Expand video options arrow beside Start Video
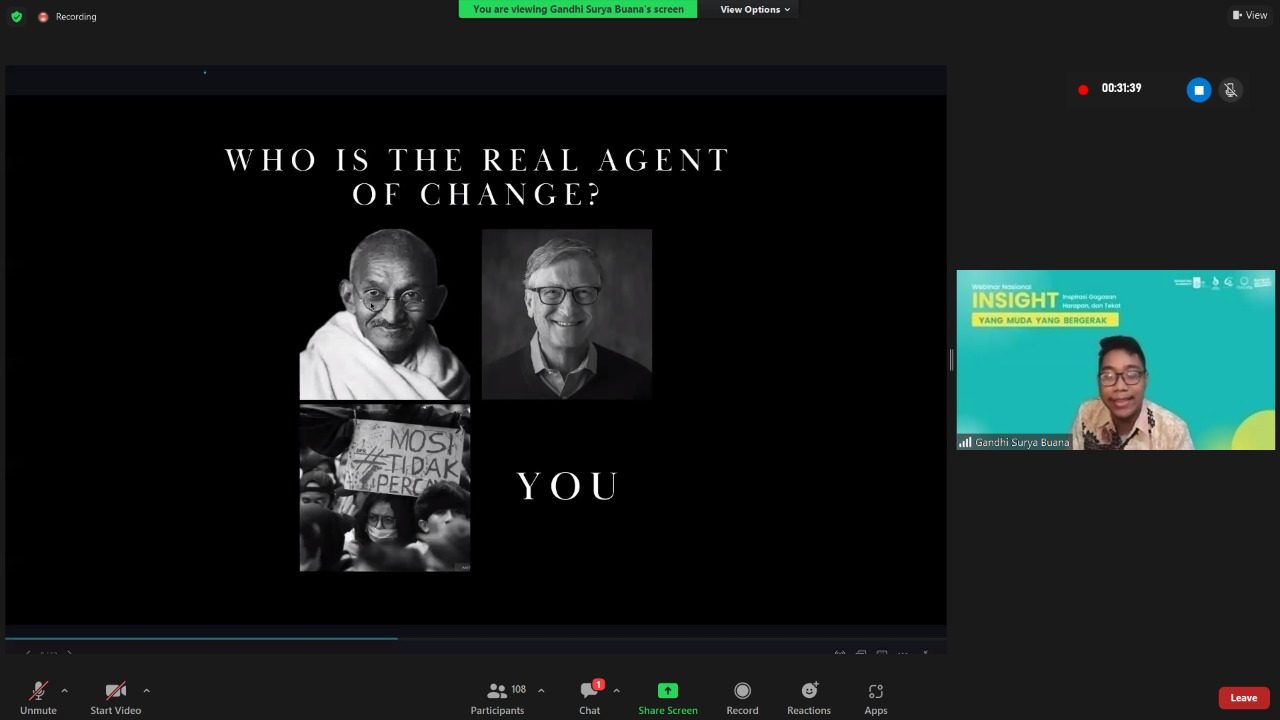 click(x=146, y=690)
